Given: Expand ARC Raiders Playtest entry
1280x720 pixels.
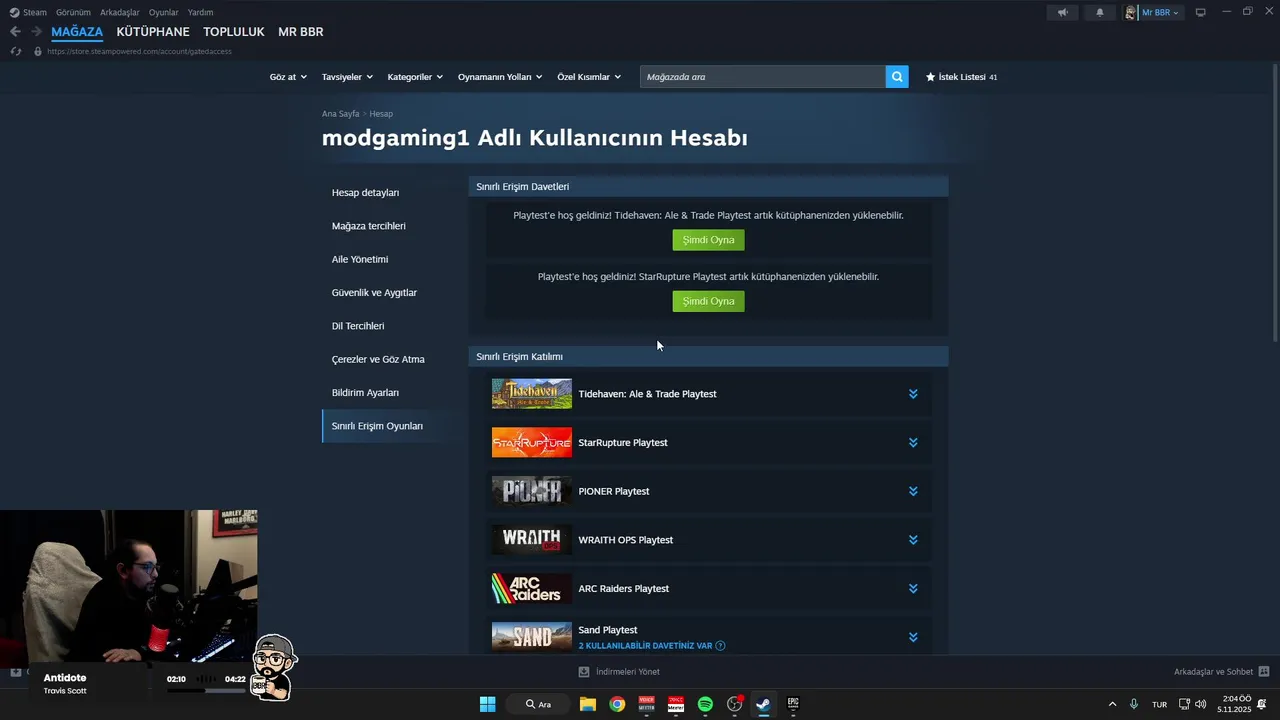Looking at the screenshot, I should pos(913,588).
